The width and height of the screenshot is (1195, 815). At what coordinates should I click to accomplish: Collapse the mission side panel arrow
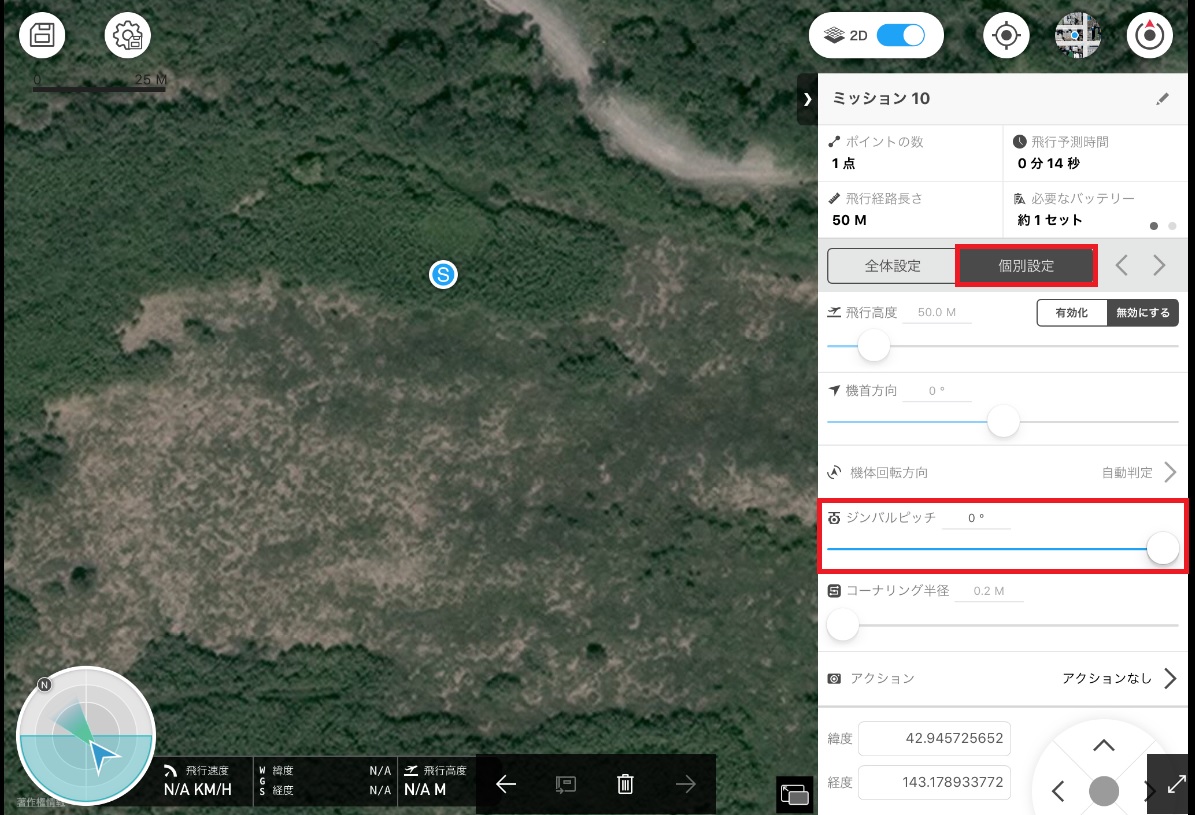click(x=807, y=99)
